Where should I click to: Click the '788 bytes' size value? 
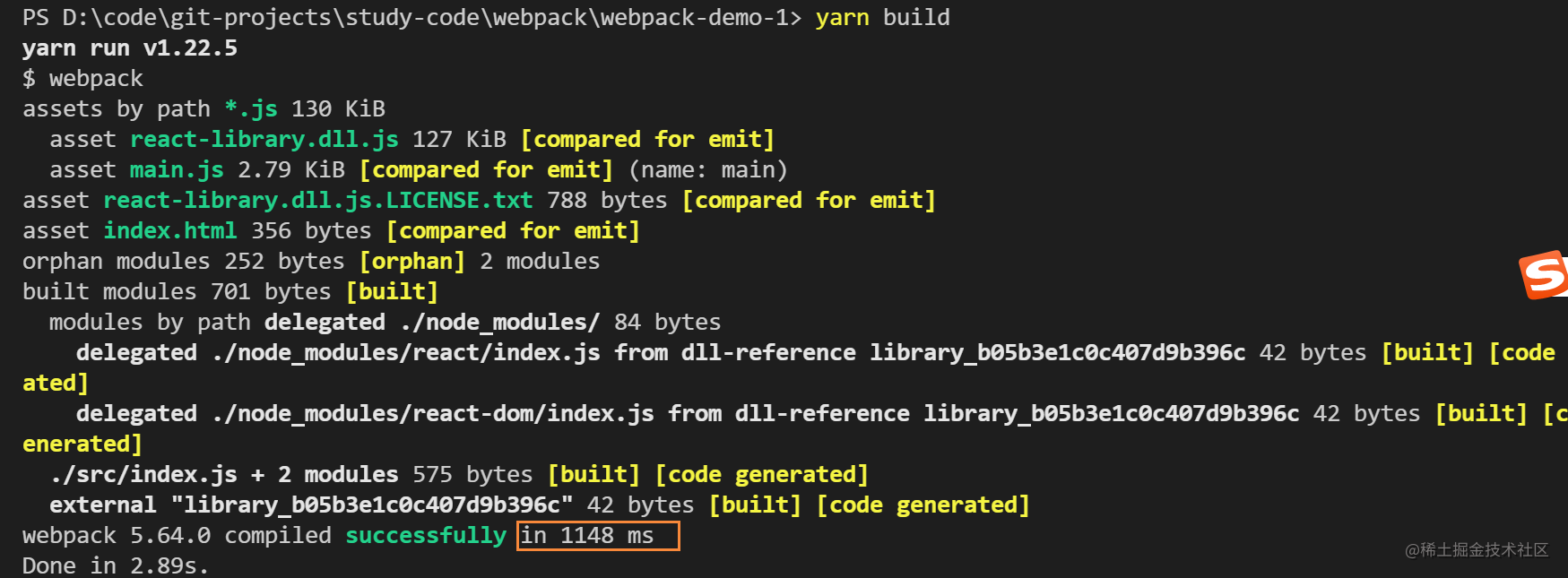(x=607, y=201)
